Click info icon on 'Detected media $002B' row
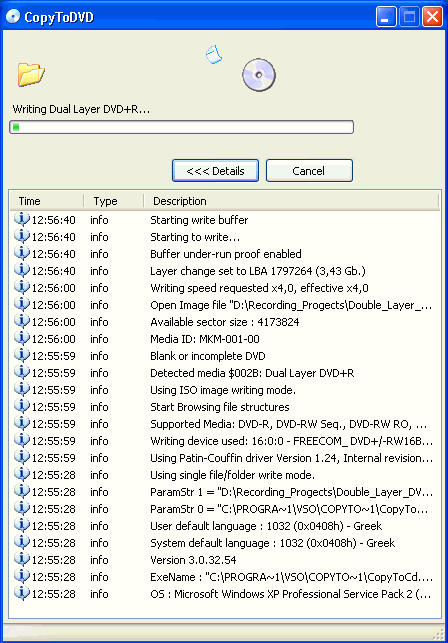 click(x=22, y=373)
